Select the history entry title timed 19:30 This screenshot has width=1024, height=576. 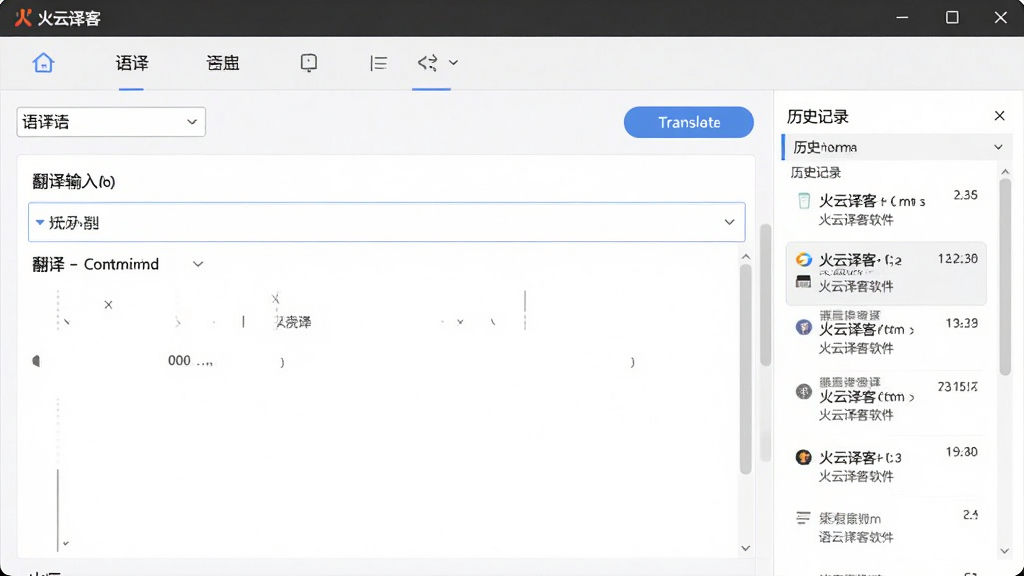point(860,457)
